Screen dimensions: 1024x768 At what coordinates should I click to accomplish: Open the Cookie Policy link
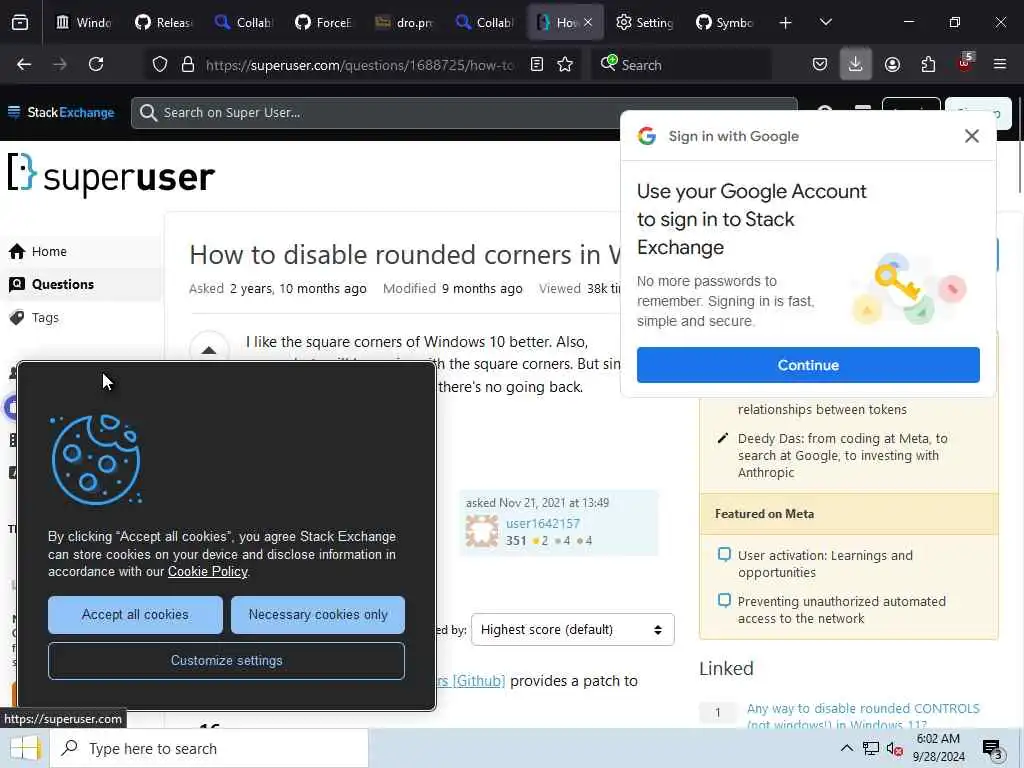(x=208, y=571)
